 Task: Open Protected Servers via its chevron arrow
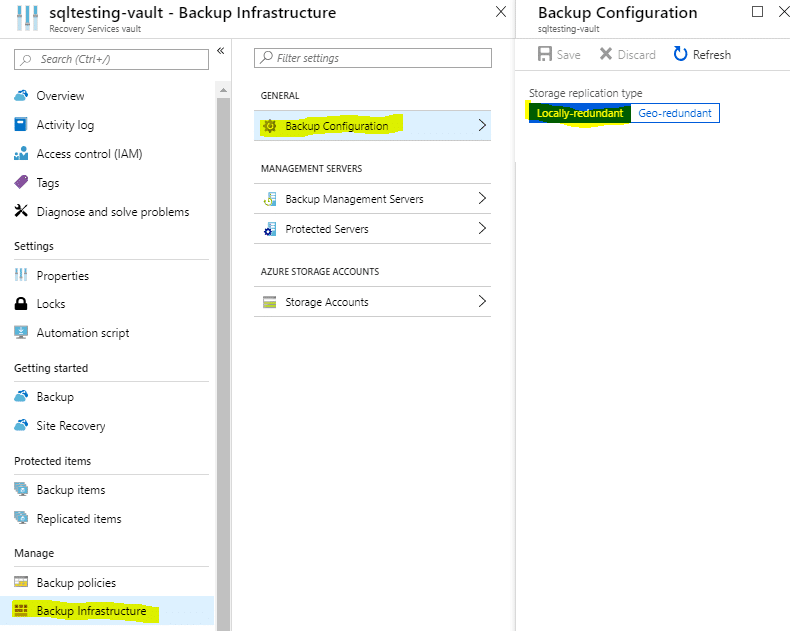point(482,228)
